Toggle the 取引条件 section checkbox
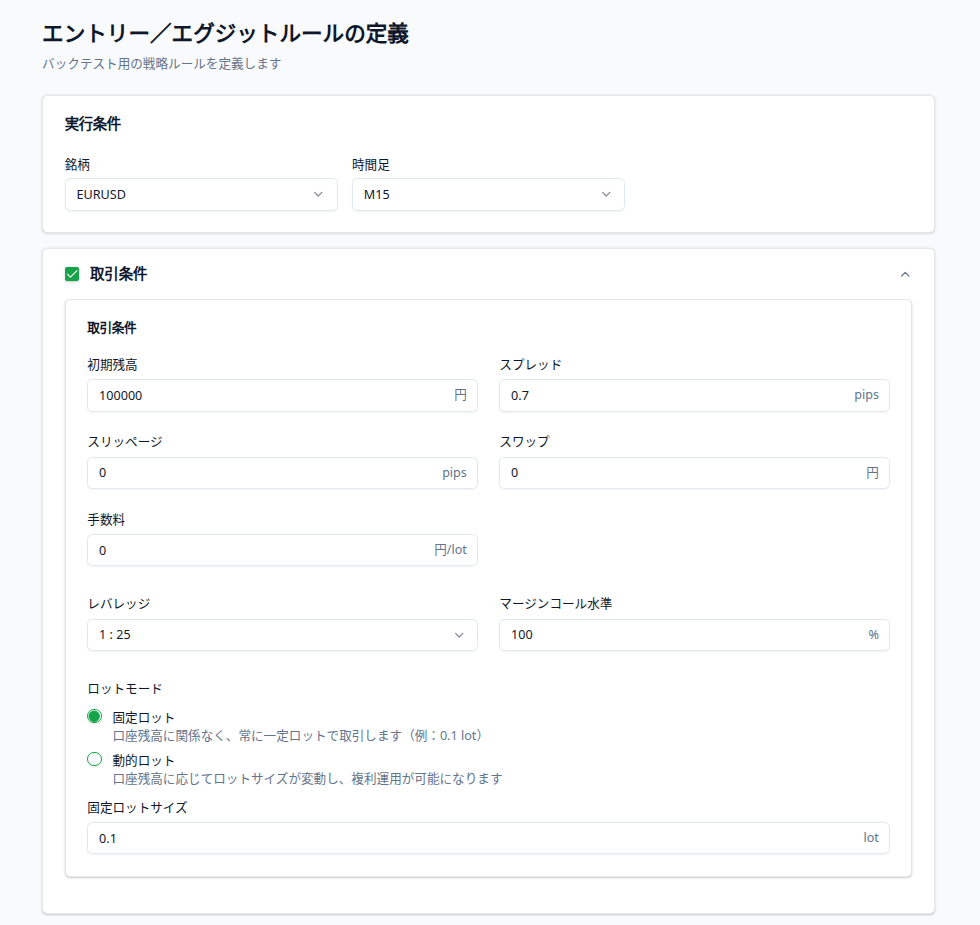The height and width of the screenshot is (925, 980). 72,274
